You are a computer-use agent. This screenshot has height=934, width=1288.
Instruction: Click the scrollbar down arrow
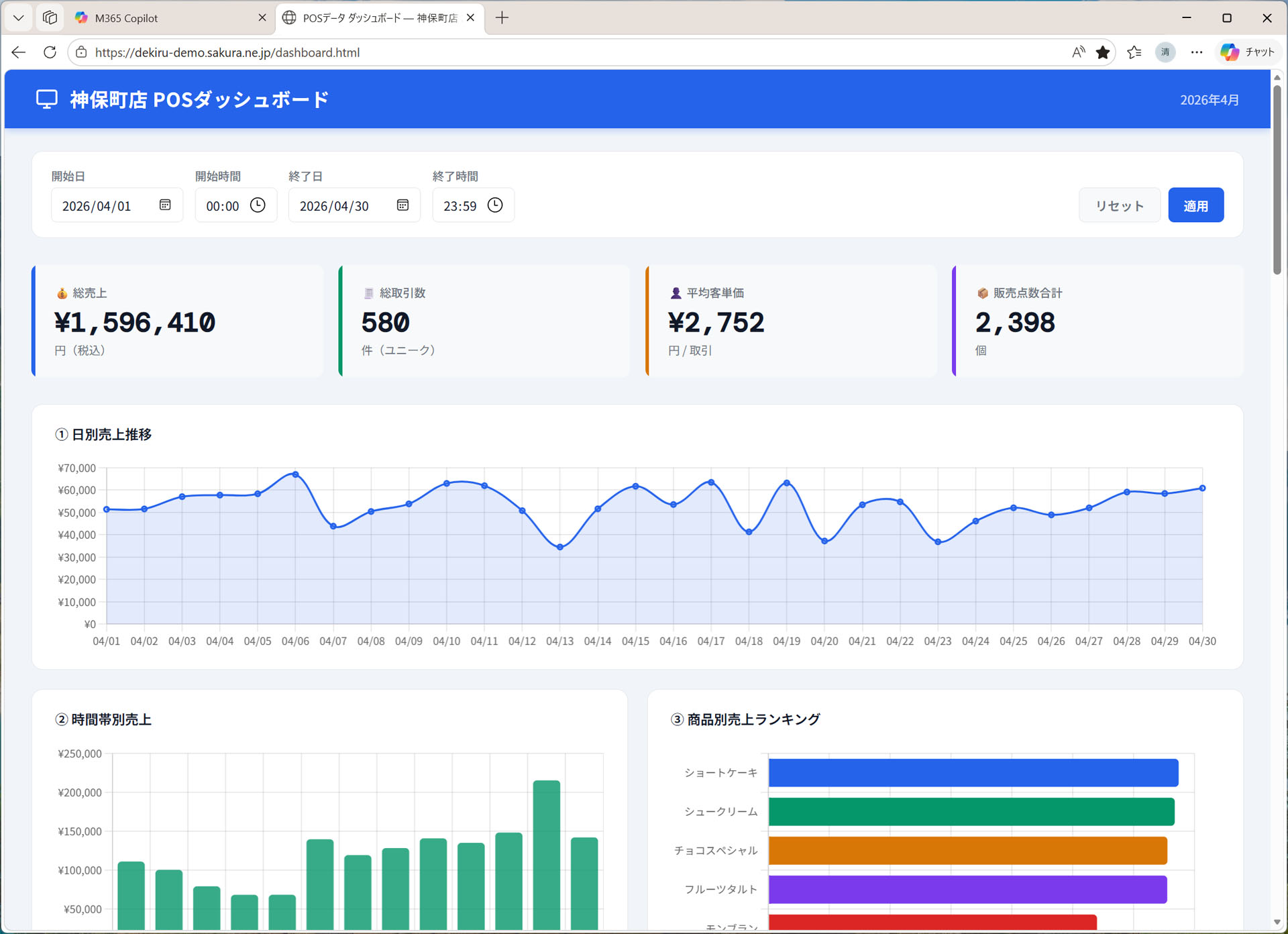pos(1277,923)
